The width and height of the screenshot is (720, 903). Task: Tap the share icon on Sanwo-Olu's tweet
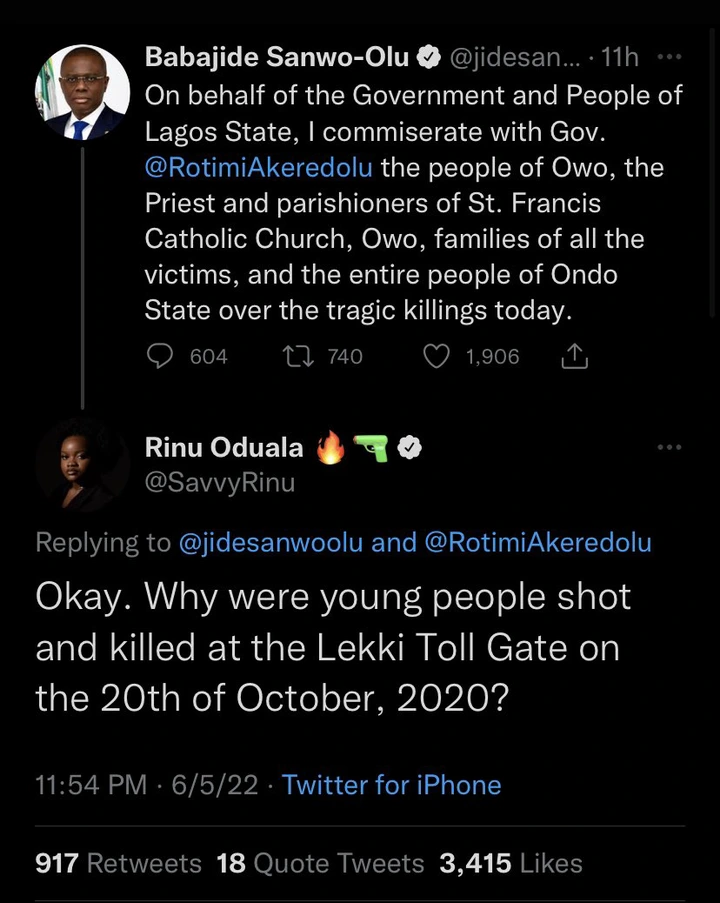coord(575,356)
